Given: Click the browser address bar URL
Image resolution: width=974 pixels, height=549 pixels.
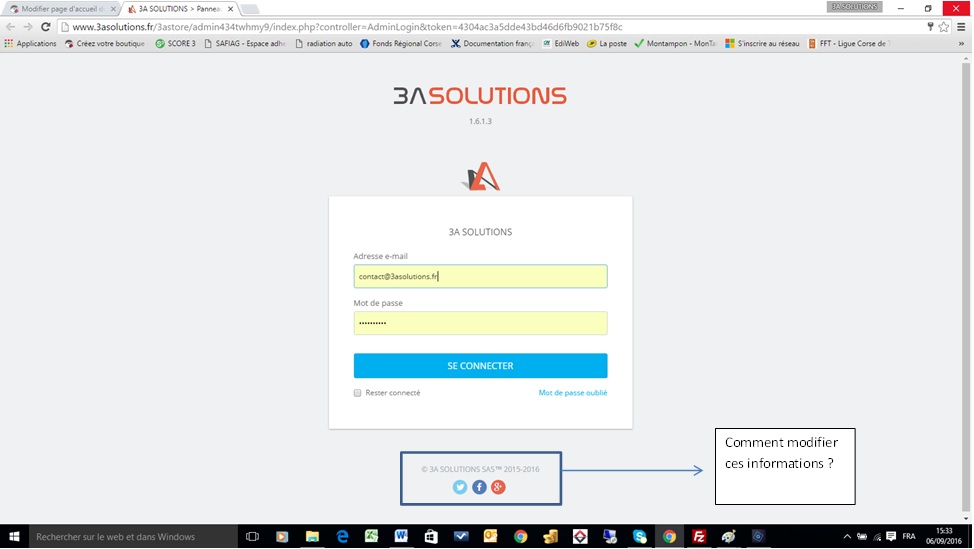Looking at the screenshot, I should coord(347,27).
